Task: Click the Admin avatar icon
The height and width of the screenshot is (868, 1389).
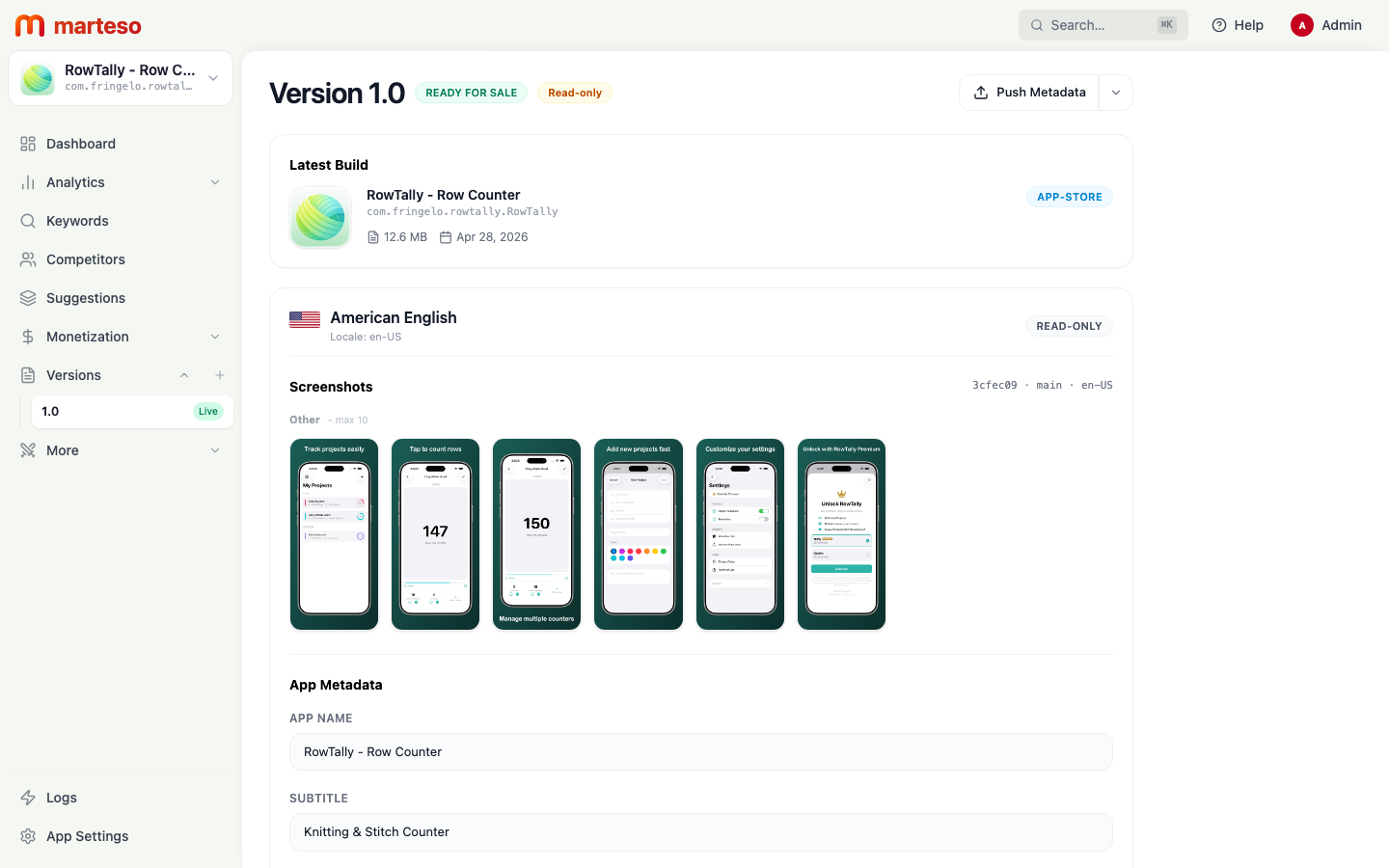Action: 1302,25
